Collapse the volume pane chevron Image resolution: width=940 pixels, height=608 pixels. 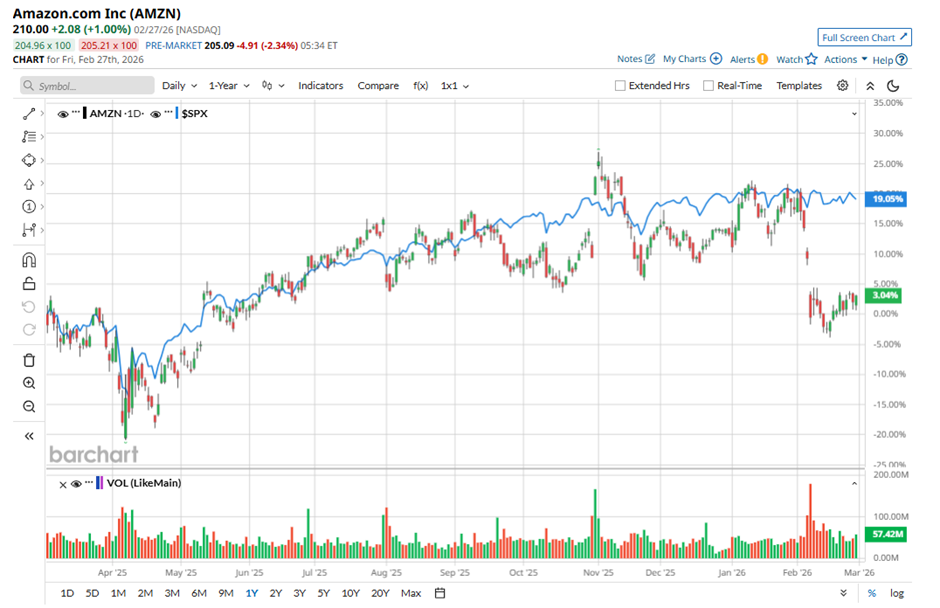coord(854,483)
